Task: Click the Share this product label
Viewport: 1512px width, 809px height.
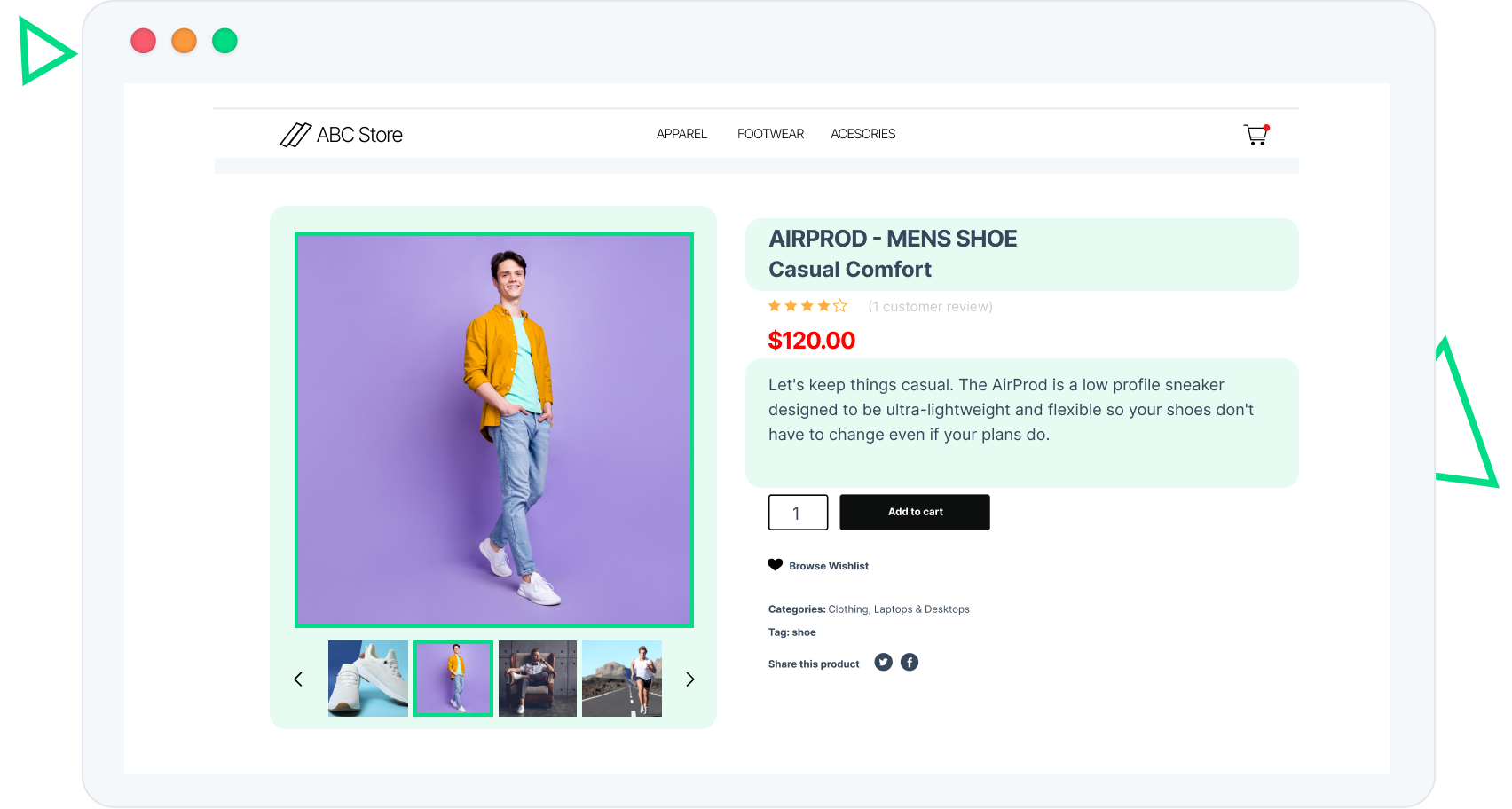Action: 814,664
